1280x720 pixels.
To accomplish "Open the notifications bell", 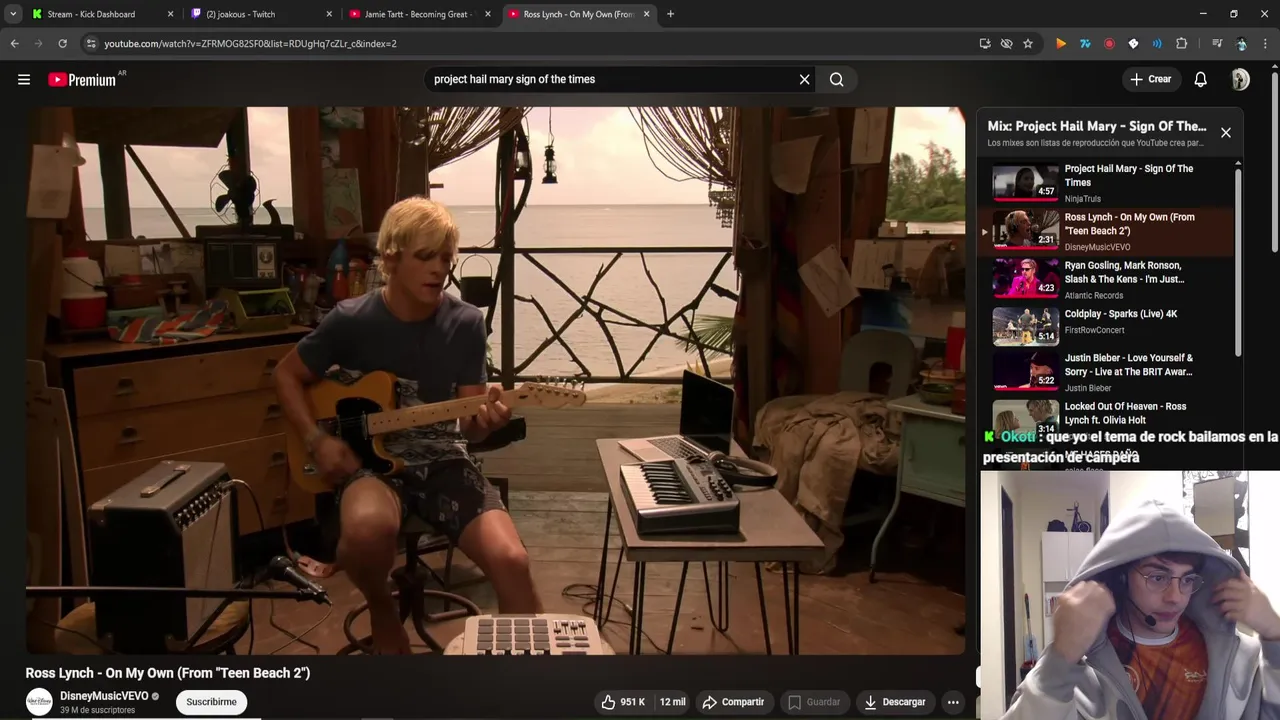I will (x=1201, y=80).
